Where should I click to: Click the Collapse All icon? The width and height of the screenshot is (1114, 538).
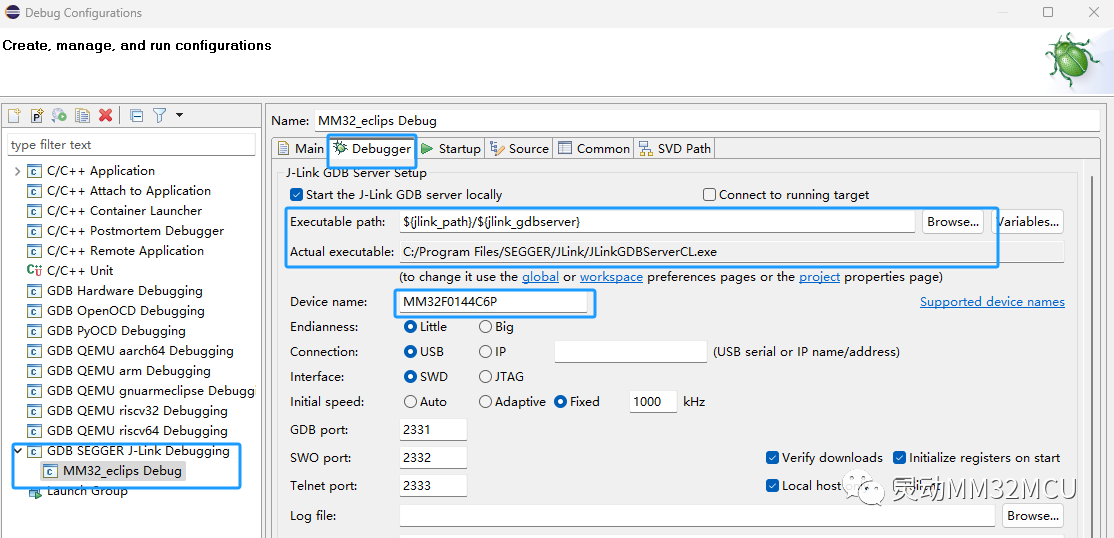coord(137,116)
